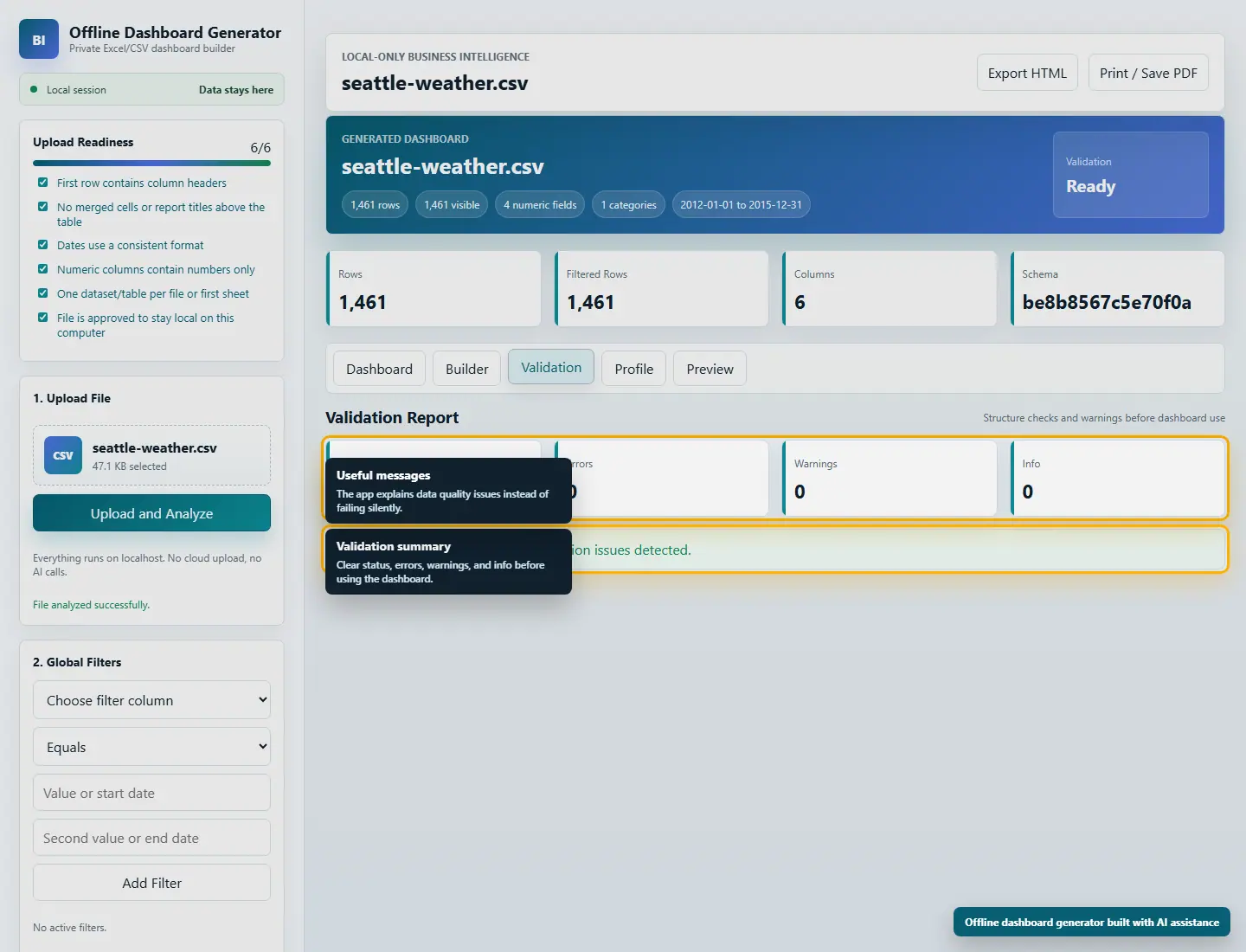Switch to the Builder tab
Viewport: 1246px width, 952px height.
[466, 369]
